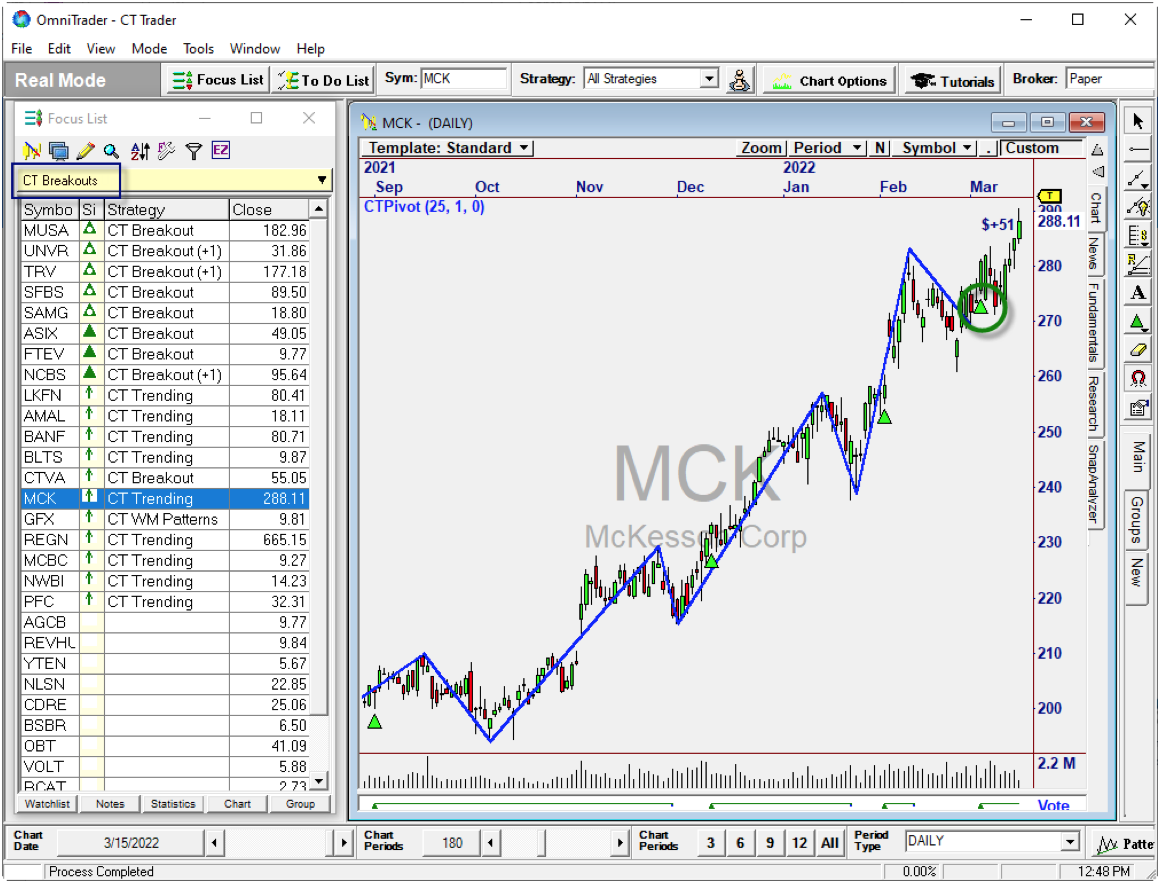Open the Mode menu
Viewport: 1162px width, 886px height.
(x=149, y=49)
